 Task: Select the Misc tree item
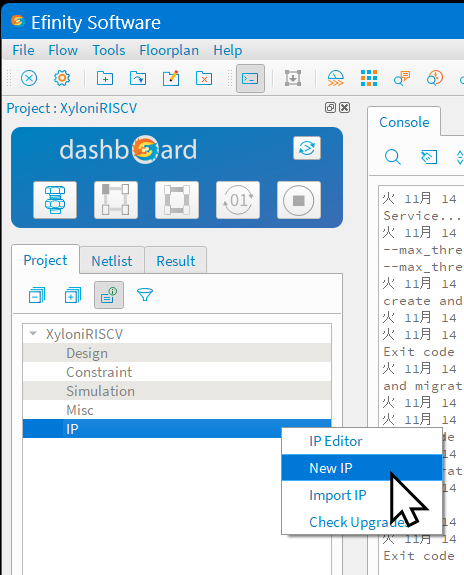click(x=177, y=410)
